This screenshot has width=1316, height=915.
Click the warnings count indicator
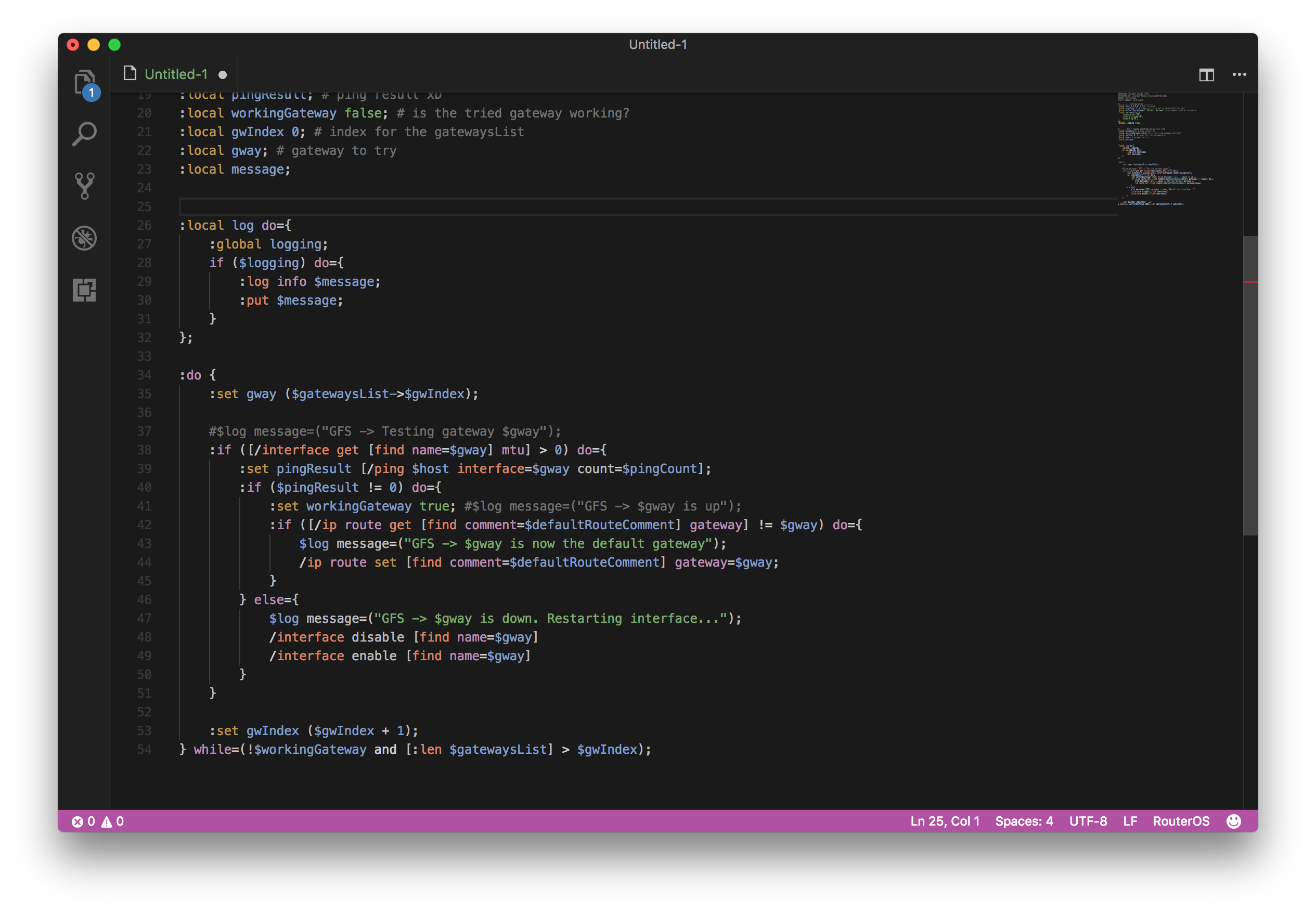(x=113, y=821)
